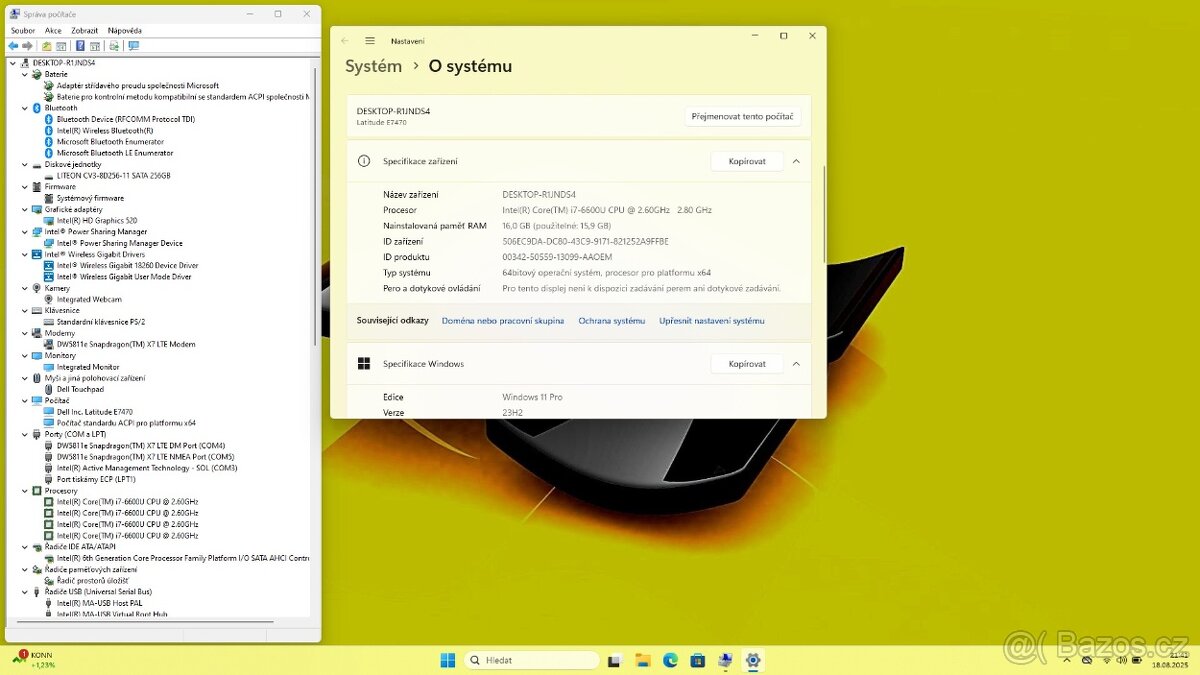Click the Forward navigation arrow
Screen dimensions: 1200x675
coord(27,45)
